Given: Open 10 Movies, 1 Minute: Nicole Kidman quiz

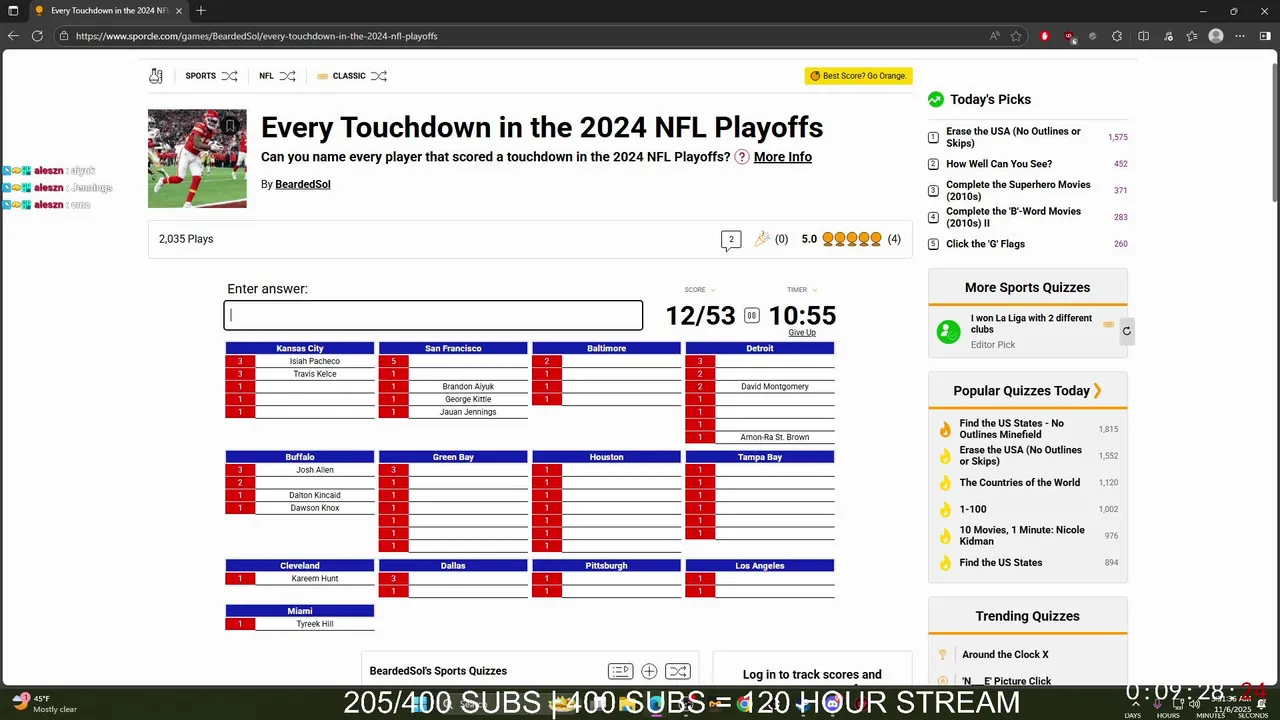Looking at the screenshot, I should (x=1022, y=536).
